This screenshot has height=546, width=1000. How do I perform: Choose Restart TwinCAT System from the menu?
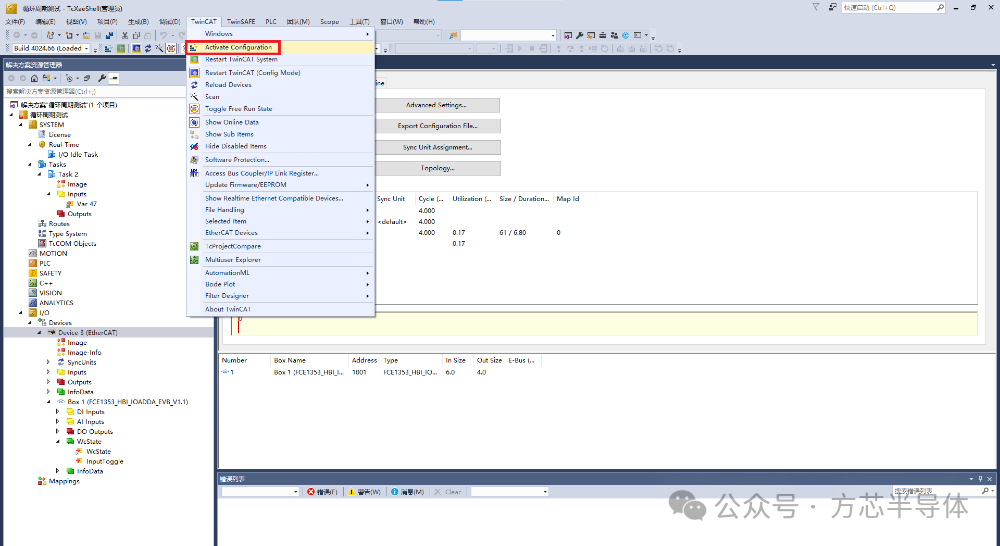coord(280,59)
